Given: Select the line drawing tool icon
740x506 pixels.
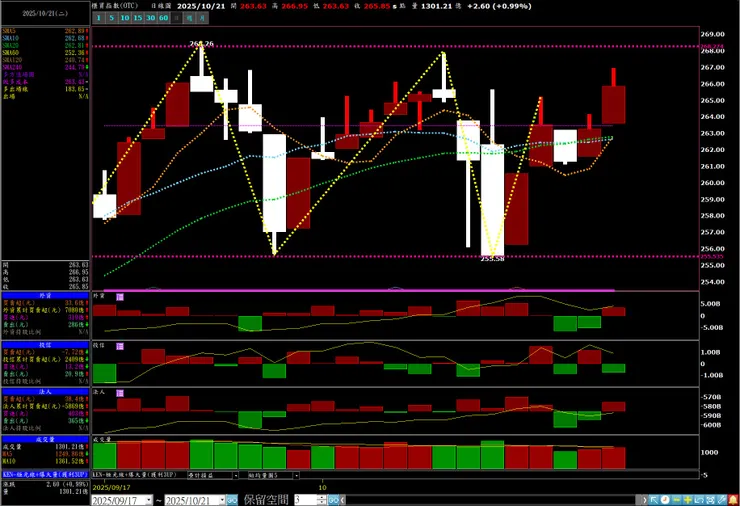Looking at the screenshot, I should (722, 499).
